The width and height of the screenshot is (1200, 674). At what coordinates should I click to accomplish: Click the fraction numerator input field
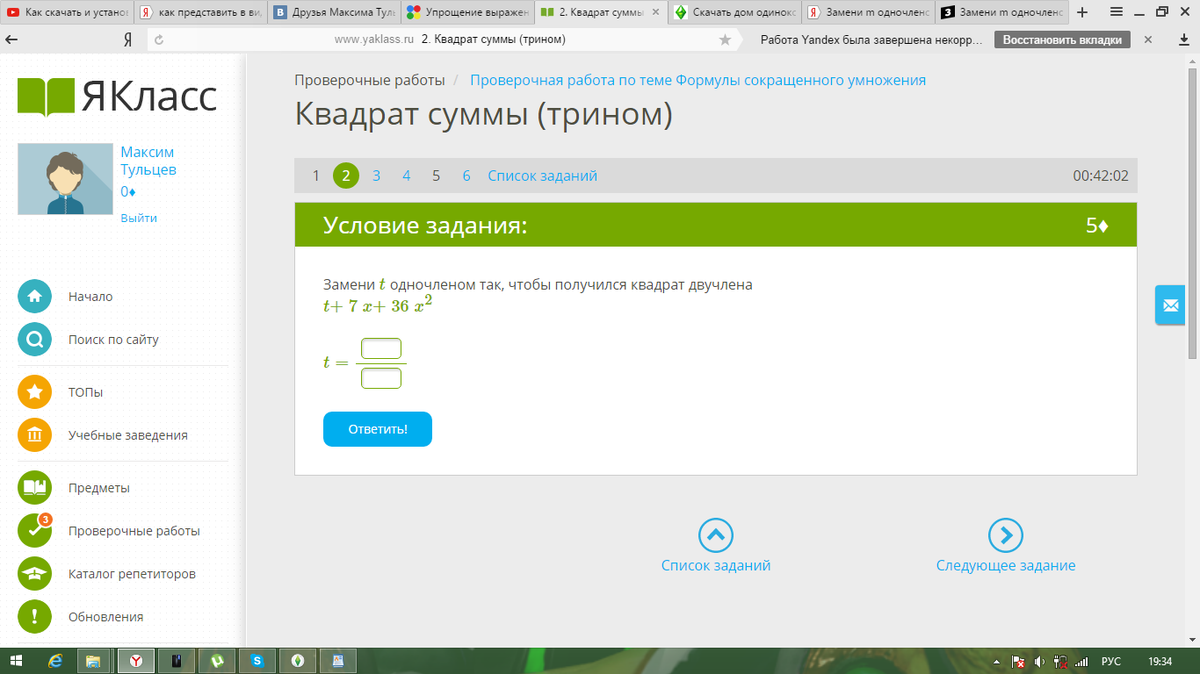(381, 349)
